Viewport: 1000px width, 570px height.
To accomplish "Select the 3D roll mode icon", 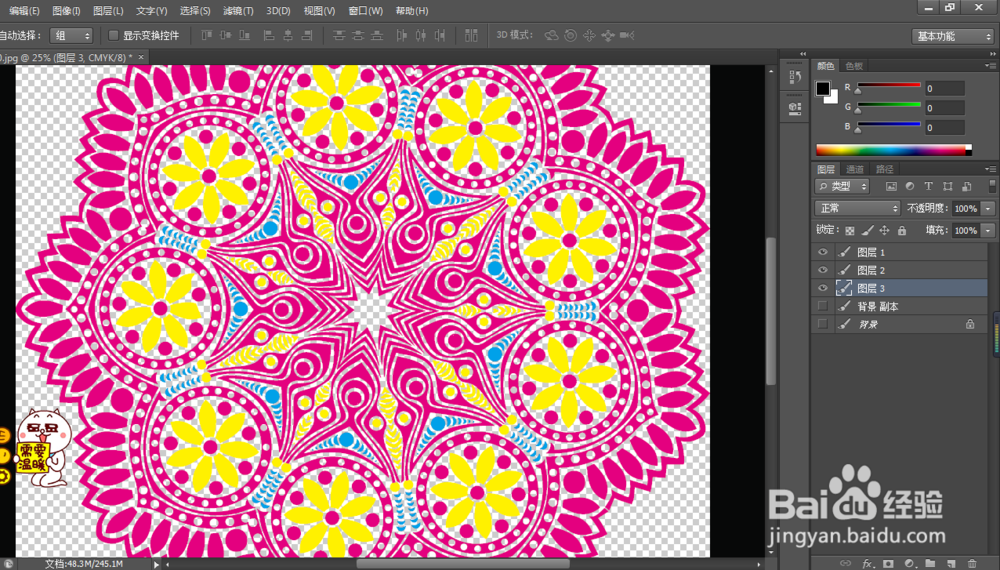I will (571, 36).
